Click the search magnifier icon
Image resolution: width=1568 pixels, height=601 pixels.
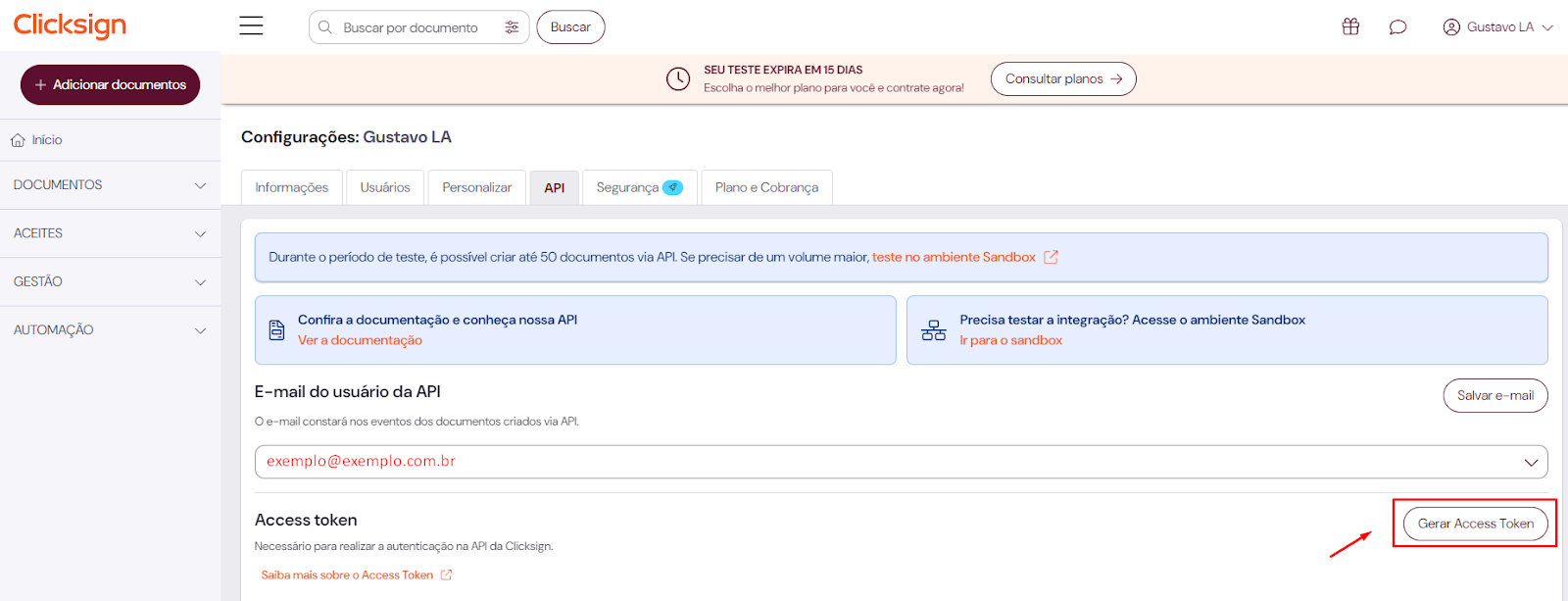click(325, 27)
